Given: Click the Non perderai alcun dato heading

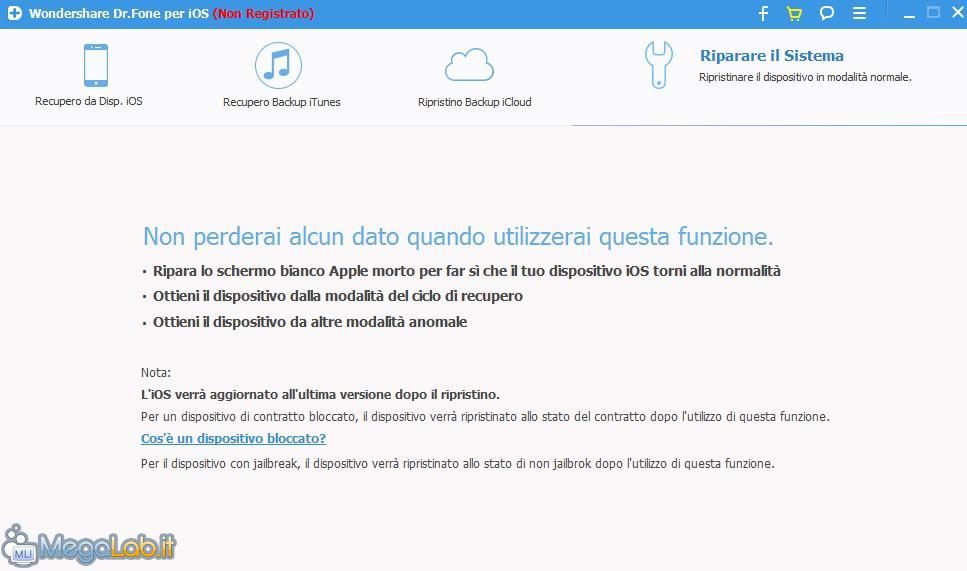Looking at the screenshot, I should click(458, 236).
